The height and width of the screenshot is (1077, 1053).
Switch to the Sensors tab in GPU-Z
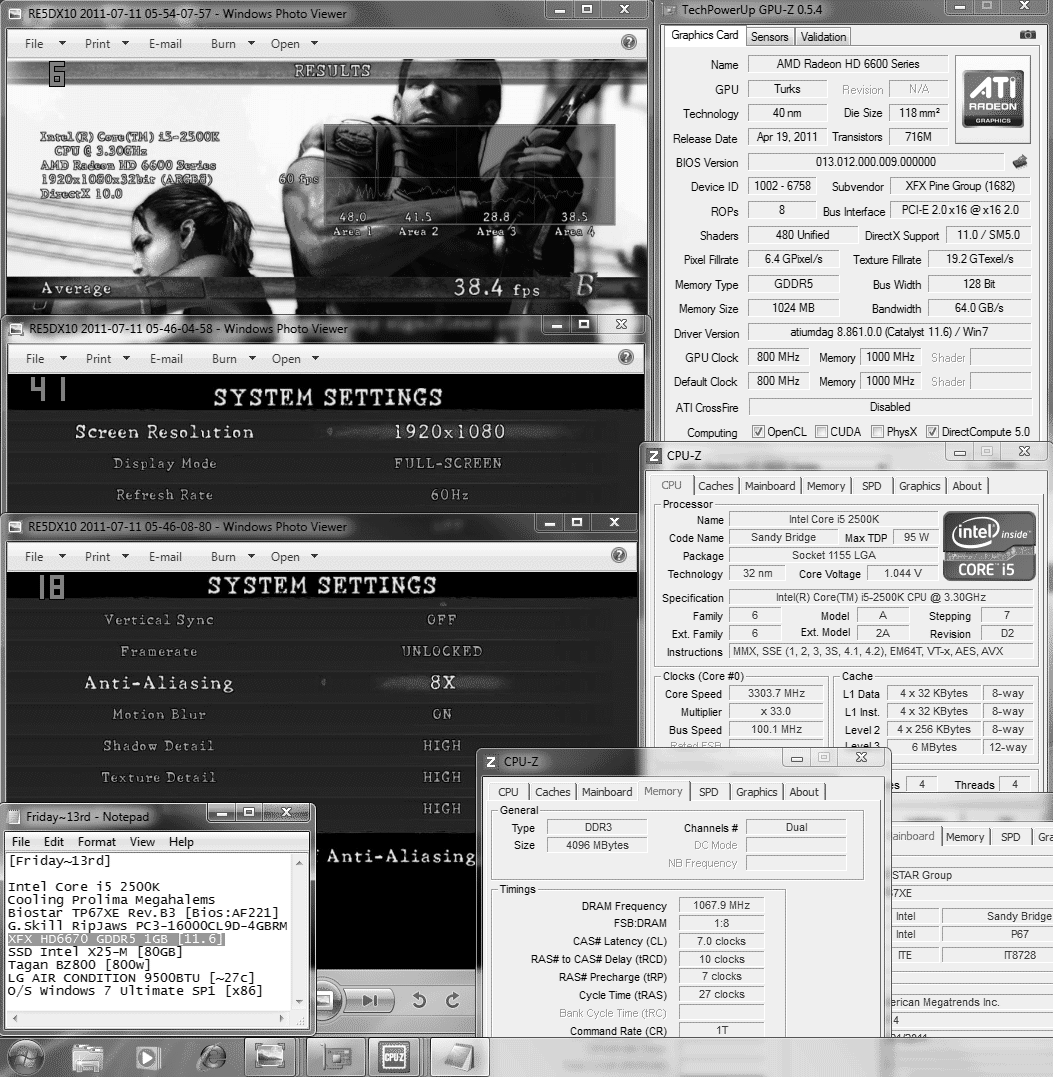[x=769, y=36]
